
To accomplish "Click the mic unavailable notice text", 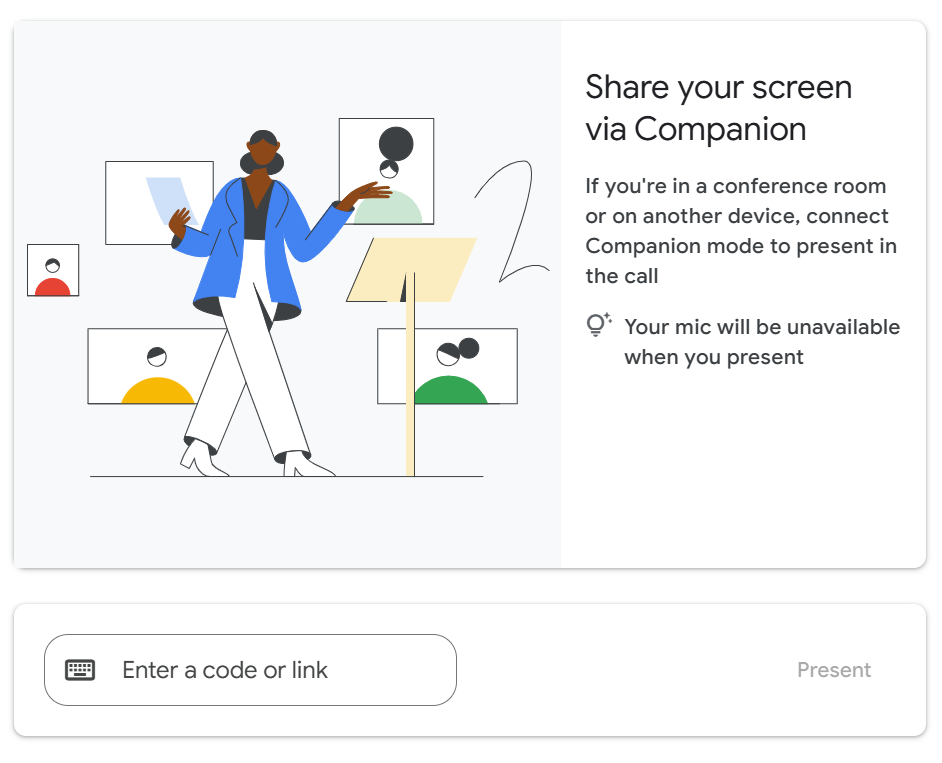I will 762,341.
